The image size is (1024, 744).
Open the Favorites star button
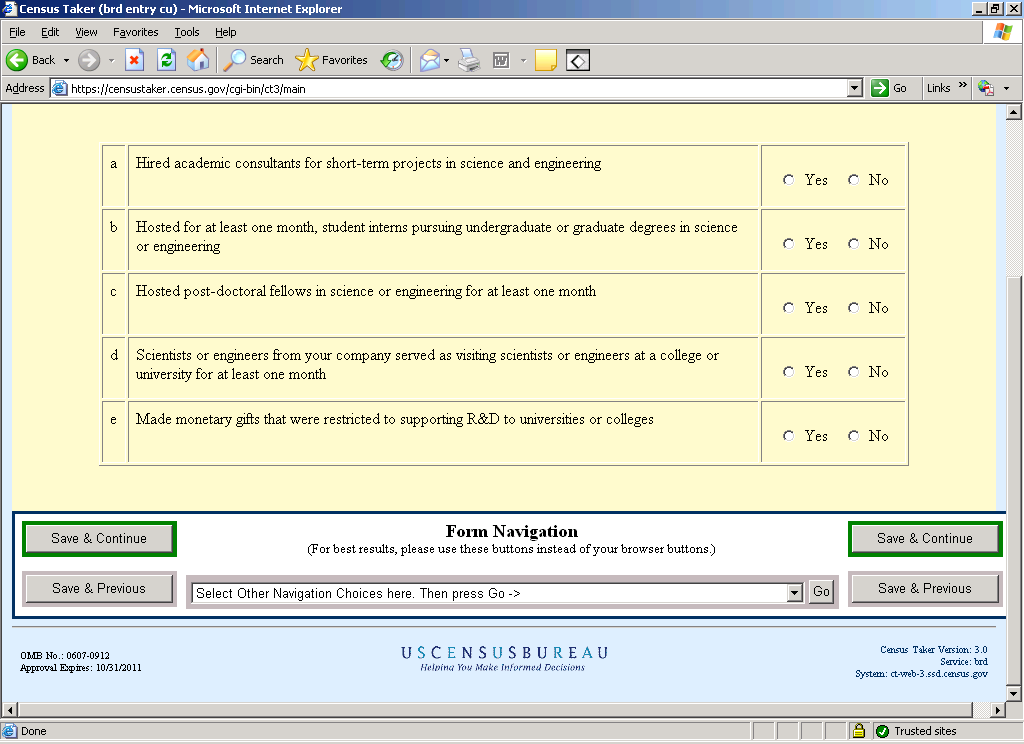332,60
